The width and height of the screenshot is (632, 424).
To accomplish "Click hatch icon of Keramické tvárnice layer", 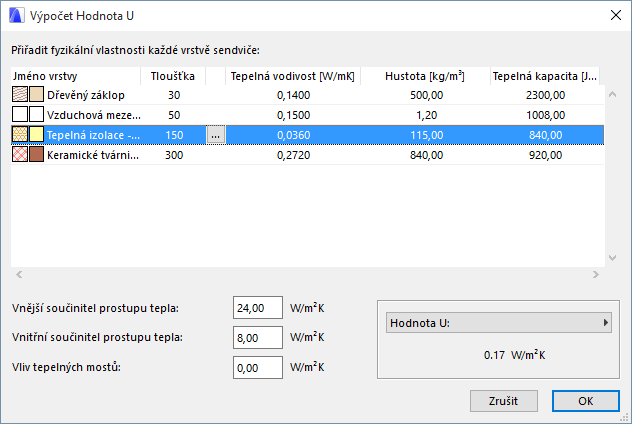I will (x=19, y=155).
